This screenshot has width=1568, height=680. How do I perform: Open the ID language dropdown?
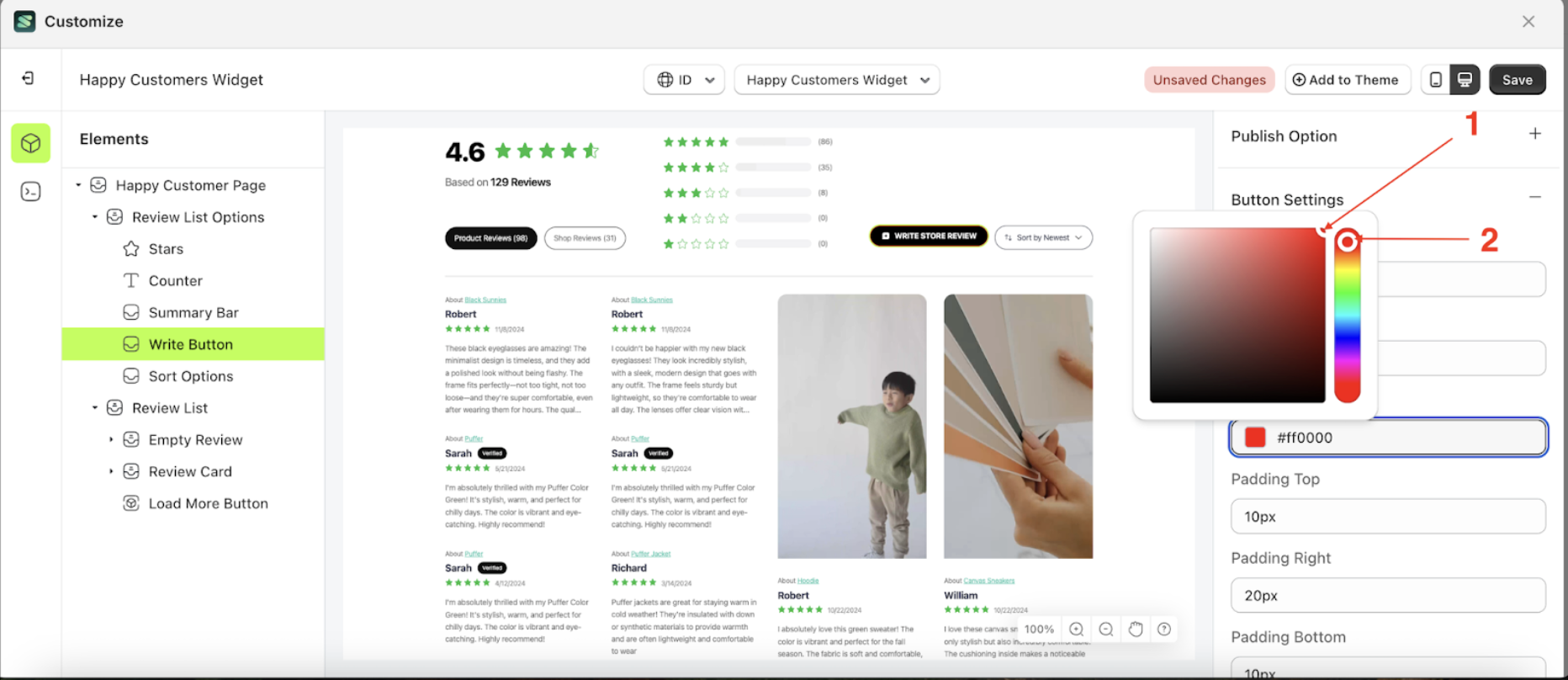click(x=685, y=80)
